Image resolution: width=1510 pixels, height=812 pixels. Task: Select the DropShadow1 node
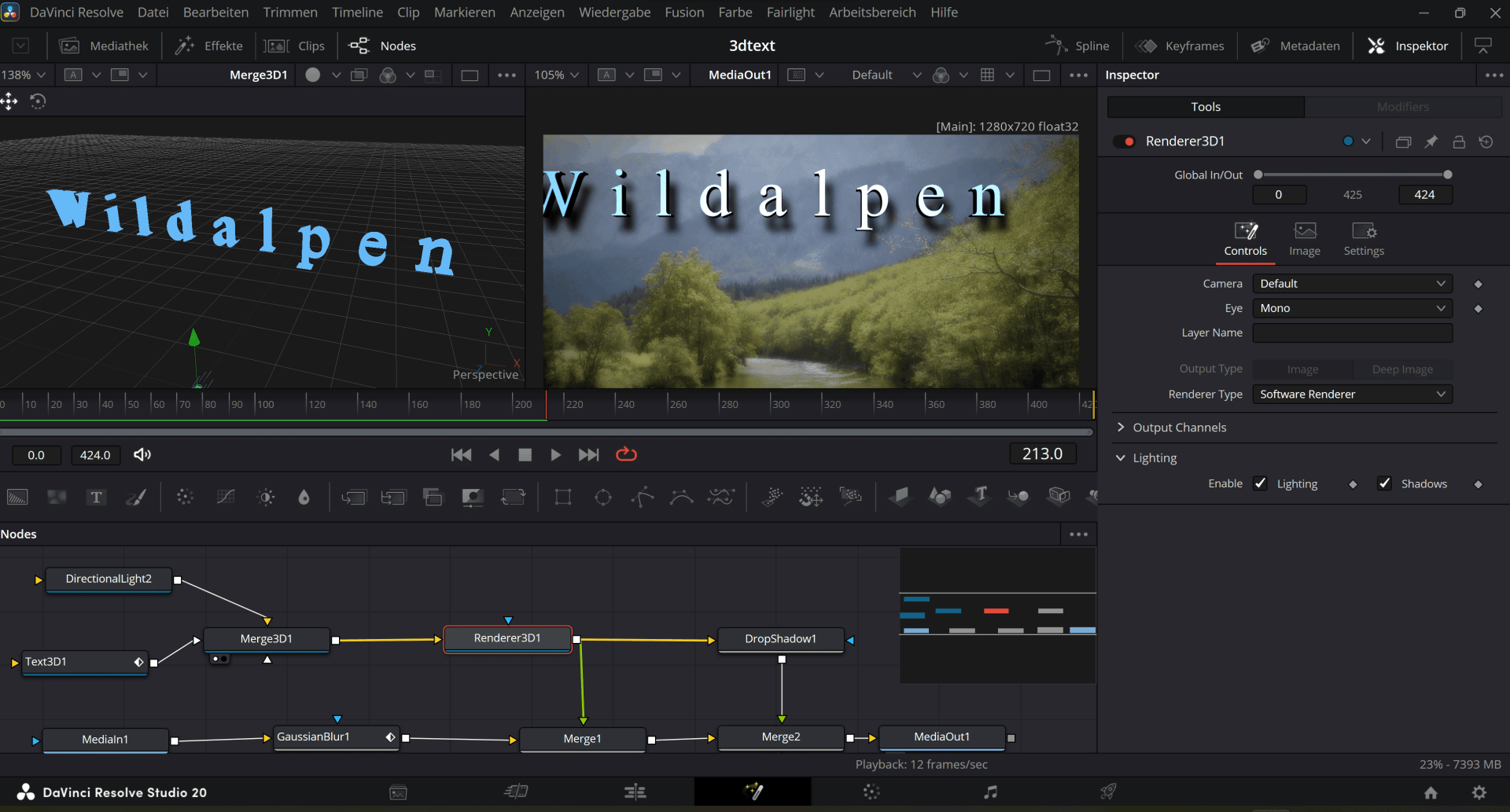click(x=779, y=639)
